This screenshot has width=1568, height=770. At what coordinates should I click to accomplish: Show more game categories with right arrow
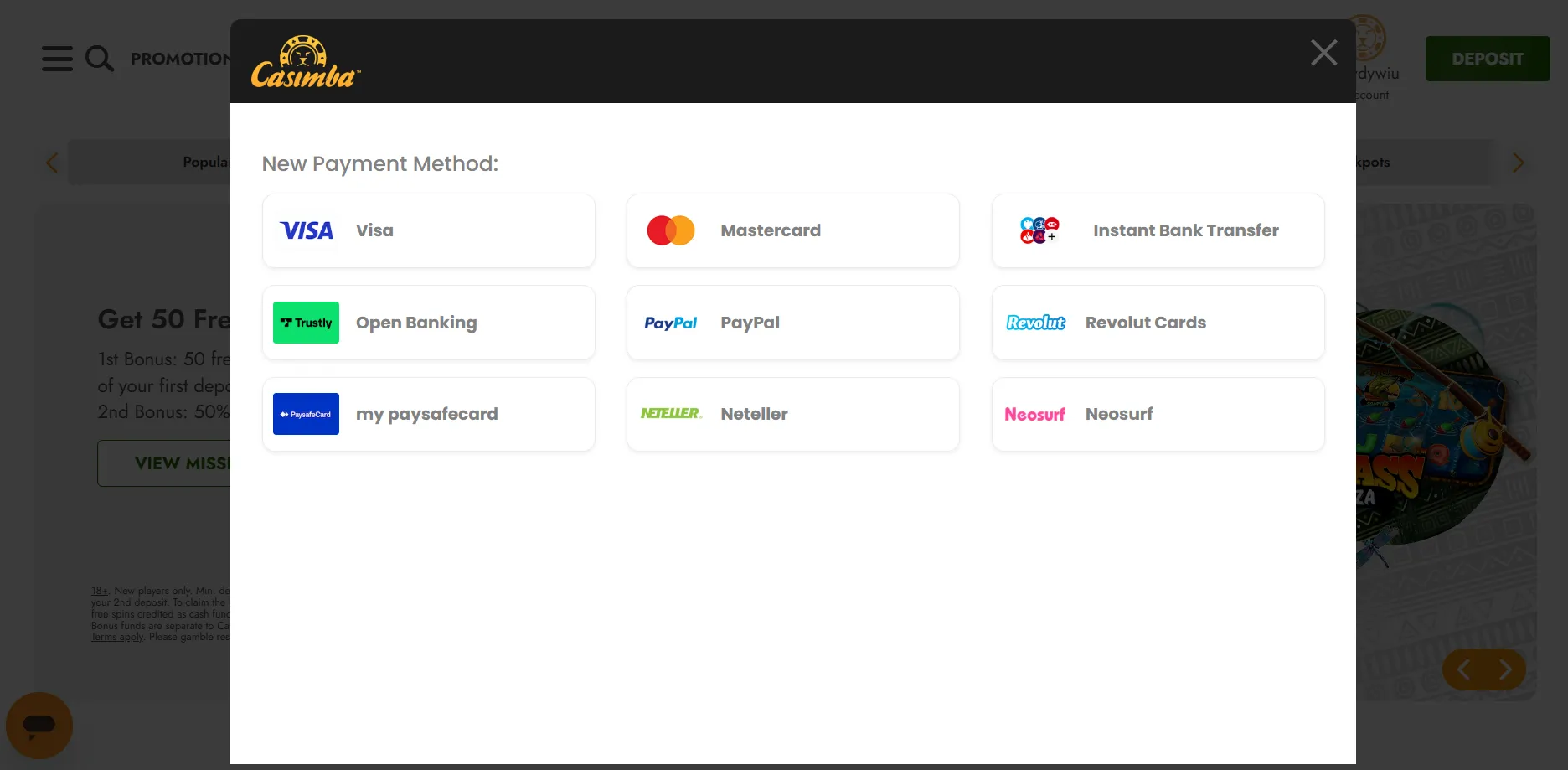1518,163
